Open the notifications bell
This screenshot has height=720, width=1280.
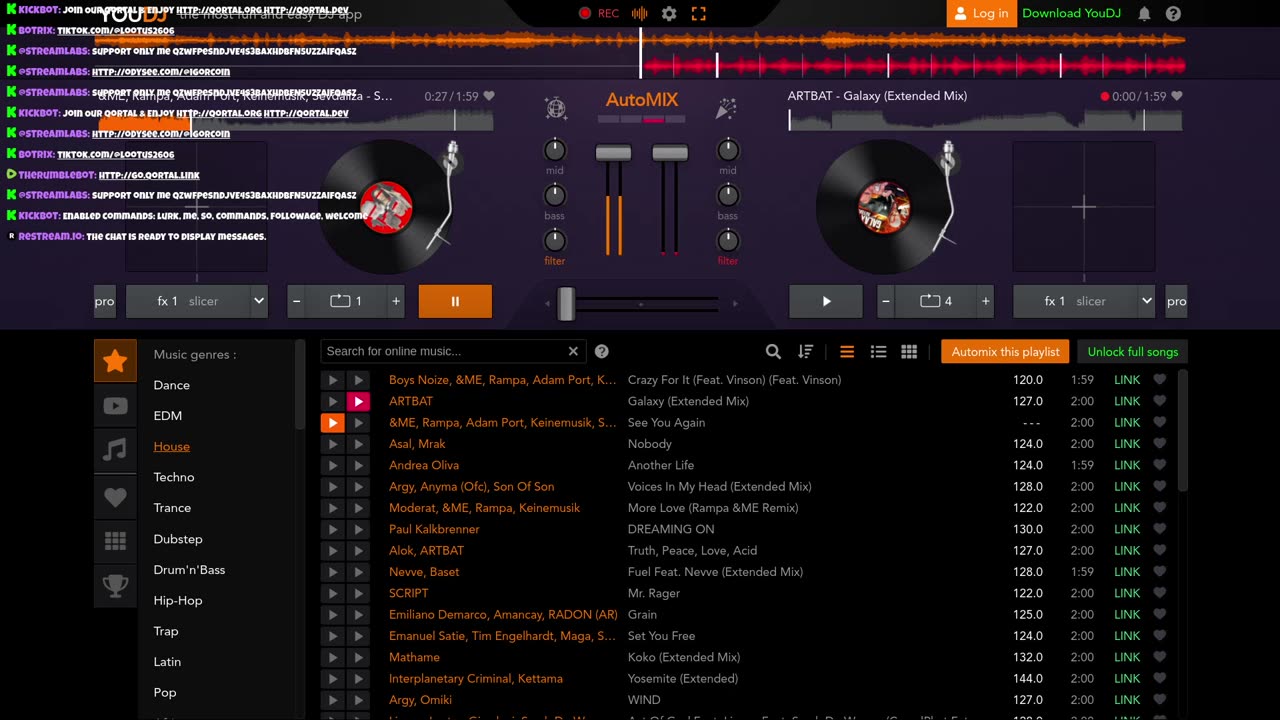click(x=1144, y=13)
